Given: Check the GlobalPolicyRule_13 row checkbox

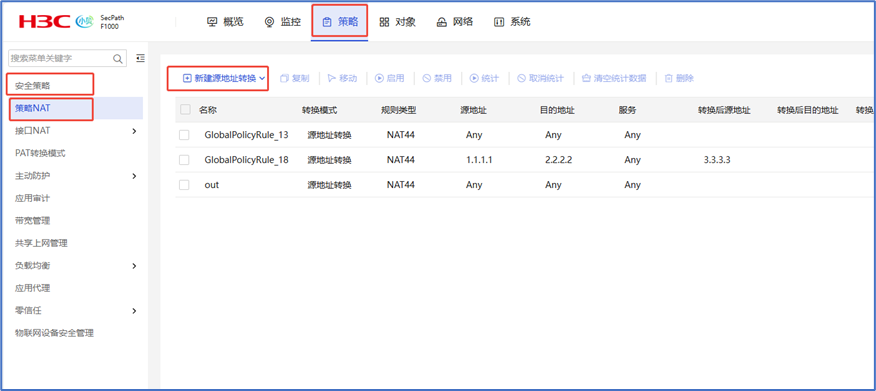Looking at the screenshot, I should 184,135.
